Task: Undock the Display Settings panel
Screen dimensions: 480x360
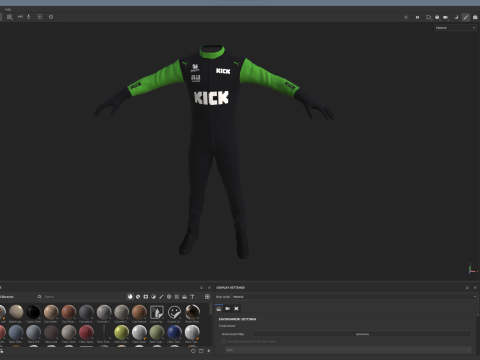Action: tap(467, 287)
